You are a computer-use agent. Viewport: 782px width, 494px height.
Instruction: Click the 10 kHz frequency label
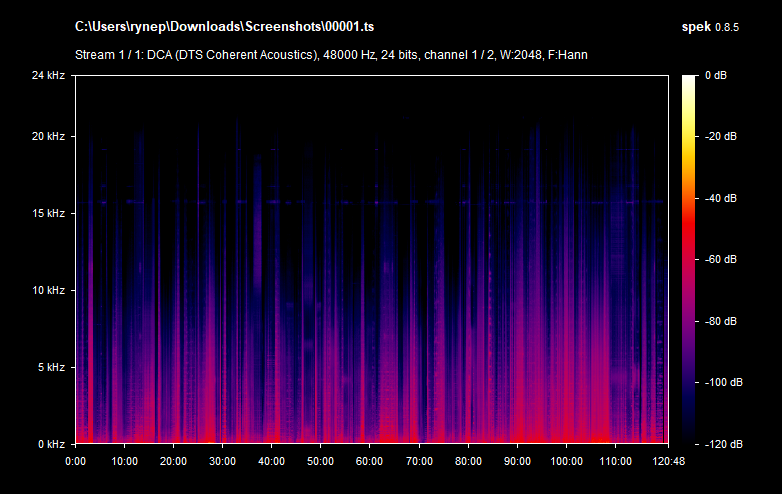coord(48,290)
